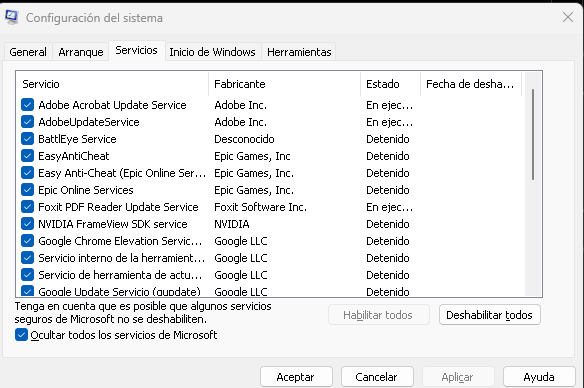Open help with the Ayuda button
This screenshot has width=584, height=388.
pyautogui.click(x=539, y=377)
